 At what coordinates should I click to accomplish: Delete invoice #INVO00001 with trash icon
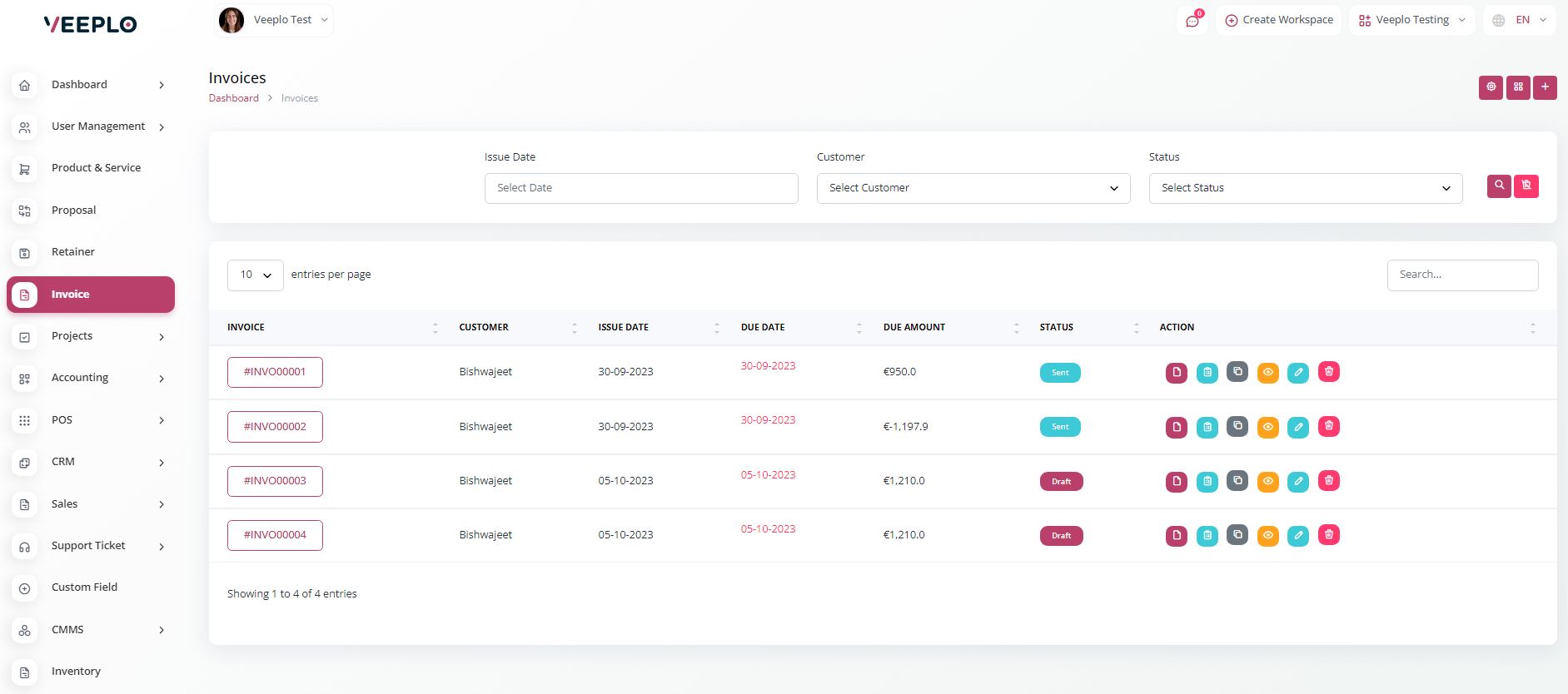tap(1329, 372)
